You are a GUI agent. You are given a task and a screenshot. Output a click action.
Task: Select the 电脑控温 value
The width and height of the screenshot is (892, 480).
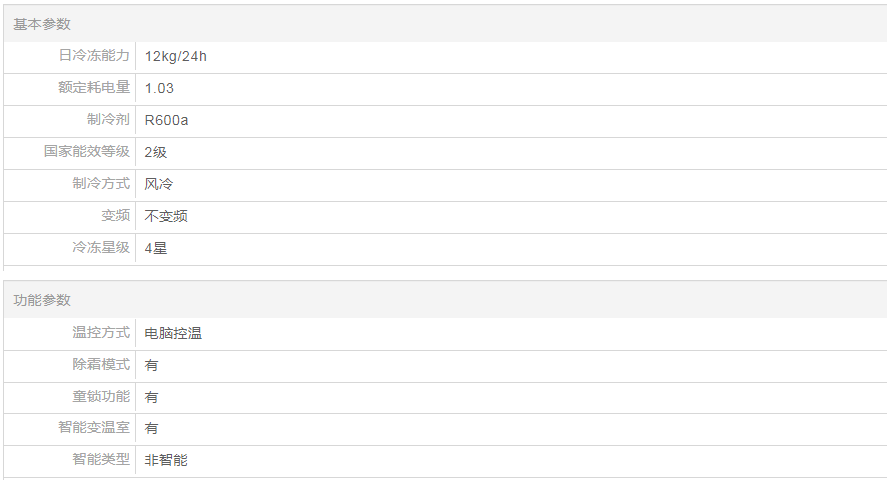[x=173, y=333]
